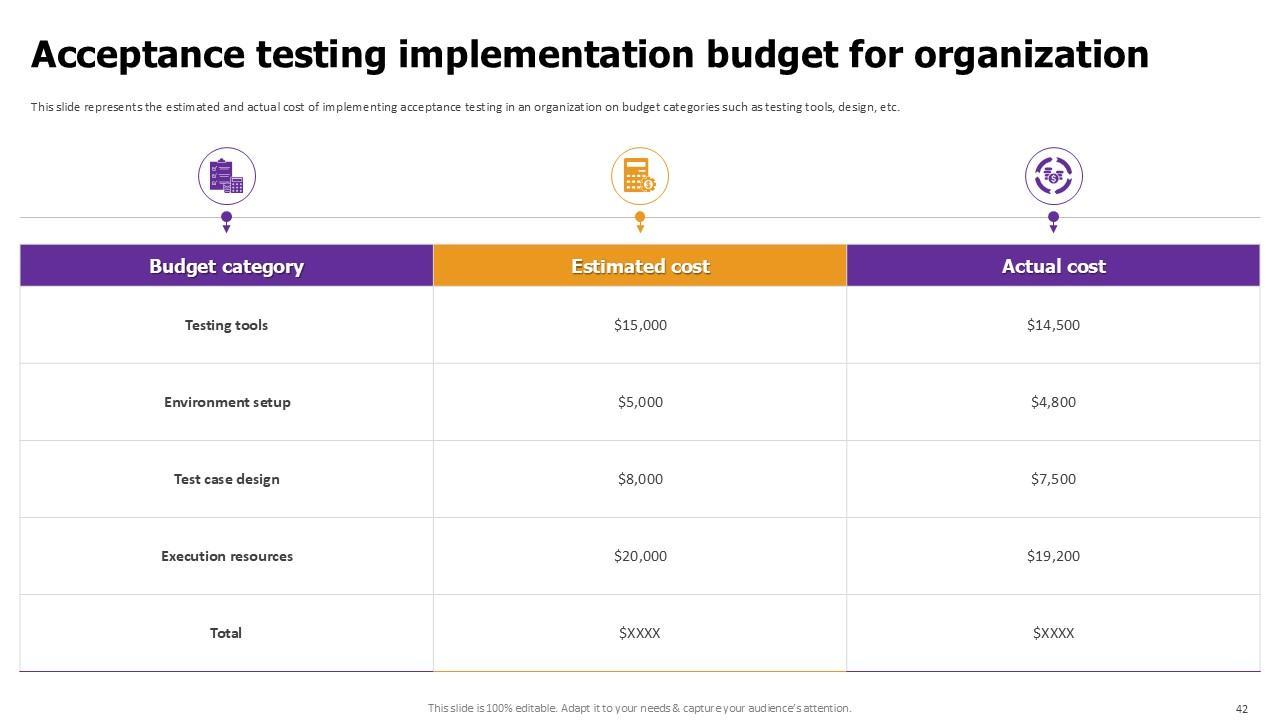
Task: Click the orange pin marker above Estimated cost
Action: point(640,220)
